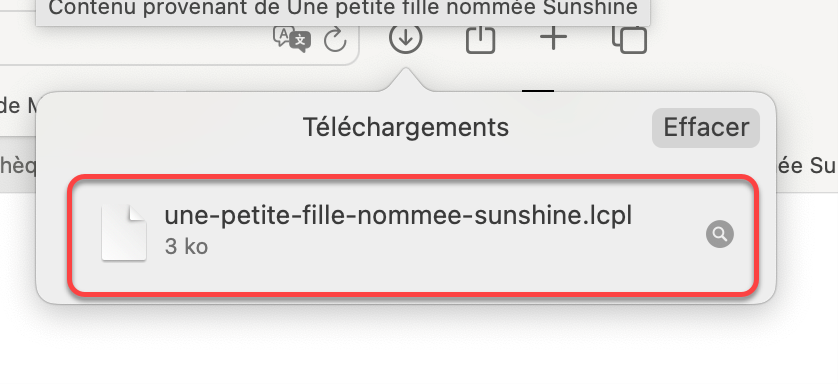This screenshot has height=384, width=838.
Task: Switch to the partially visible "hèq" tab
Action: tap(18, 167)
